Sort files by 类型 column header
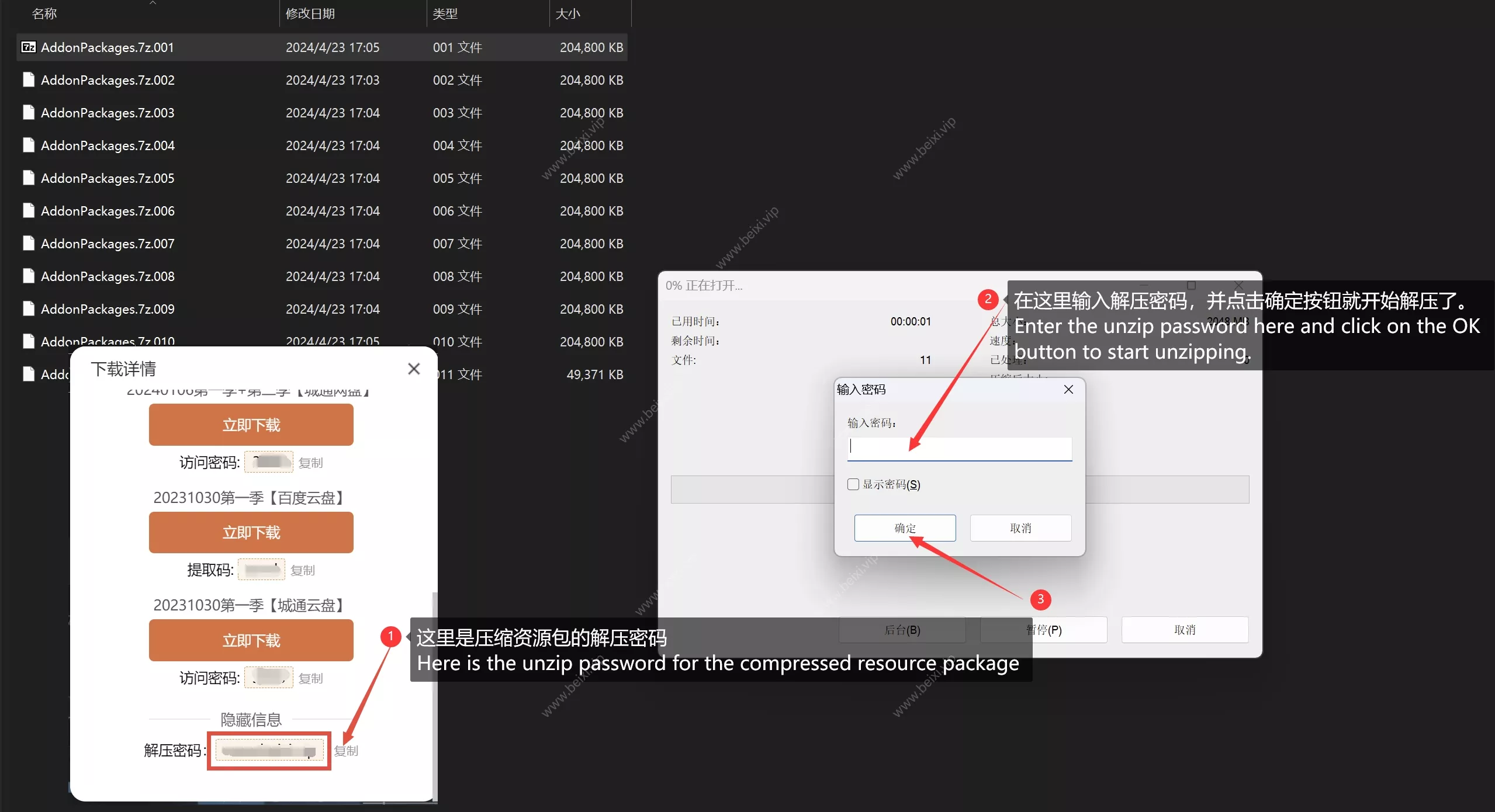1495x812 pixels. tap(445, 13)
